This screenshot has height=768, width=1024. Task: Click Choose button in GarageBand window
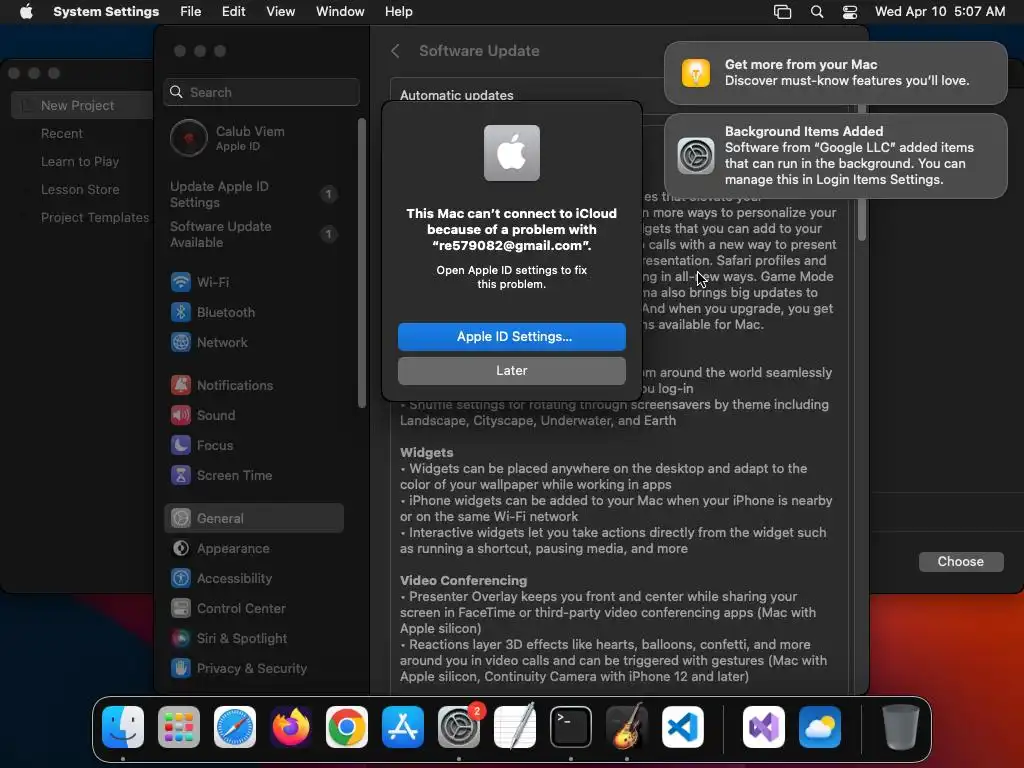961,562
